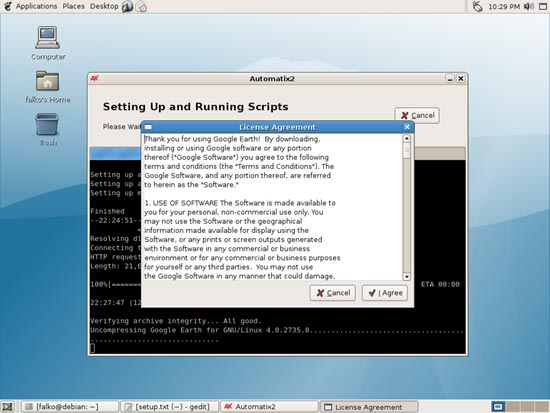Click the Show Desktop button in bottom panel
This screenshot has width=550, height=413.
tap(7, 407)
